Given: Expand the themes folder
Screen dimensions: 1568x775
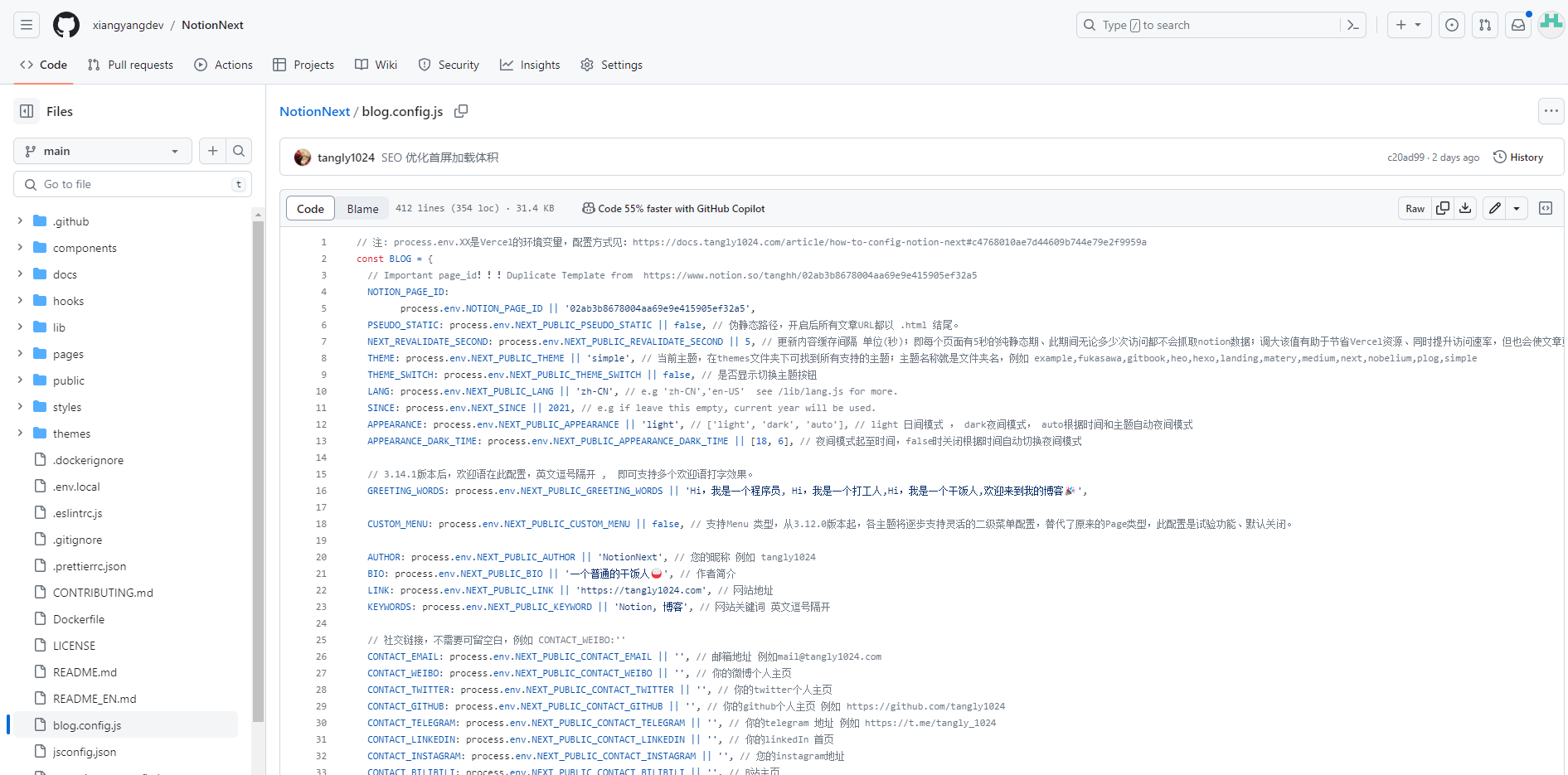Looking at the screenshot, I should [20, 434].
